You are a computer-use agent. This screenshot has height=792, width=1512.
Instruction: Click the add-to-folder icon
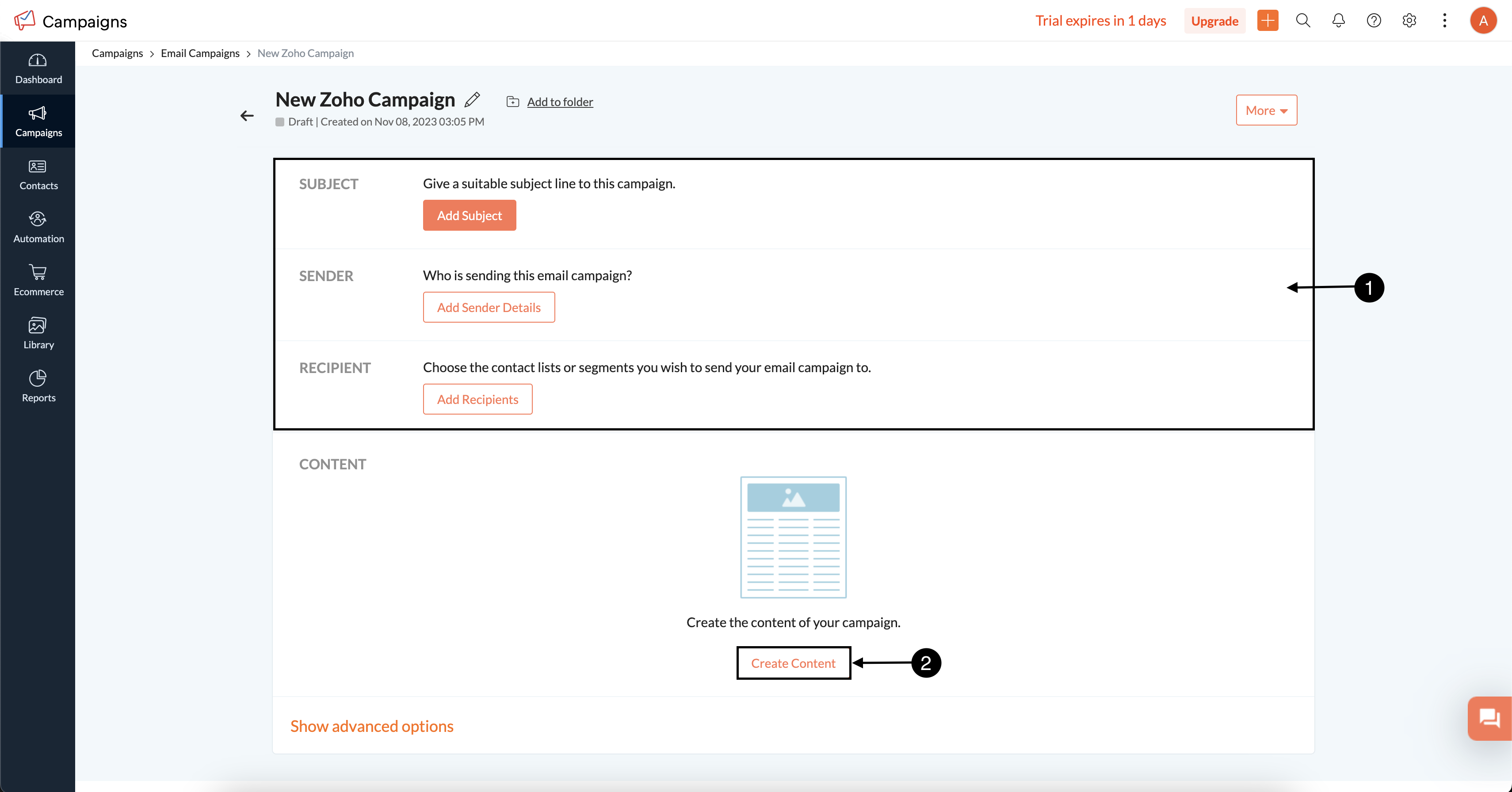tap(512, 102)
